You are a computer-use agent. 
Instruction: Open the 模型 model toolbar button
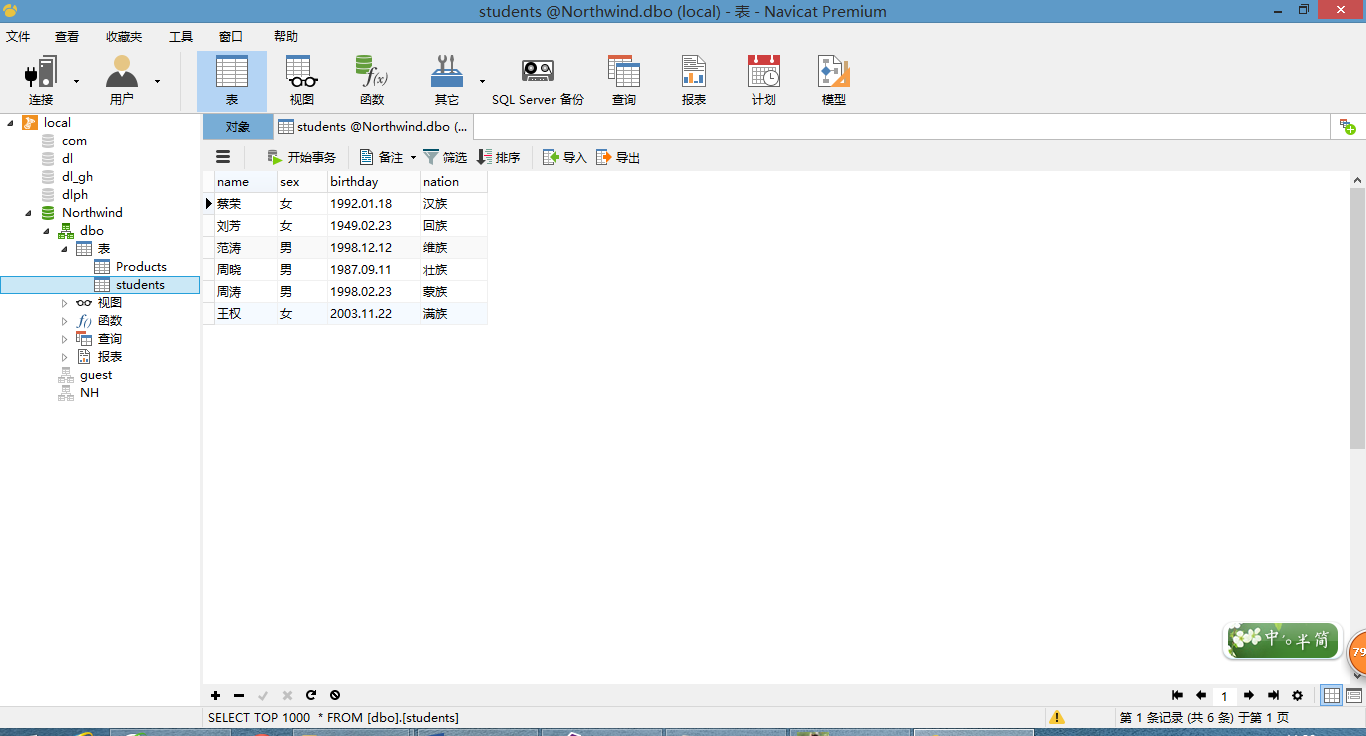point(834,81)
